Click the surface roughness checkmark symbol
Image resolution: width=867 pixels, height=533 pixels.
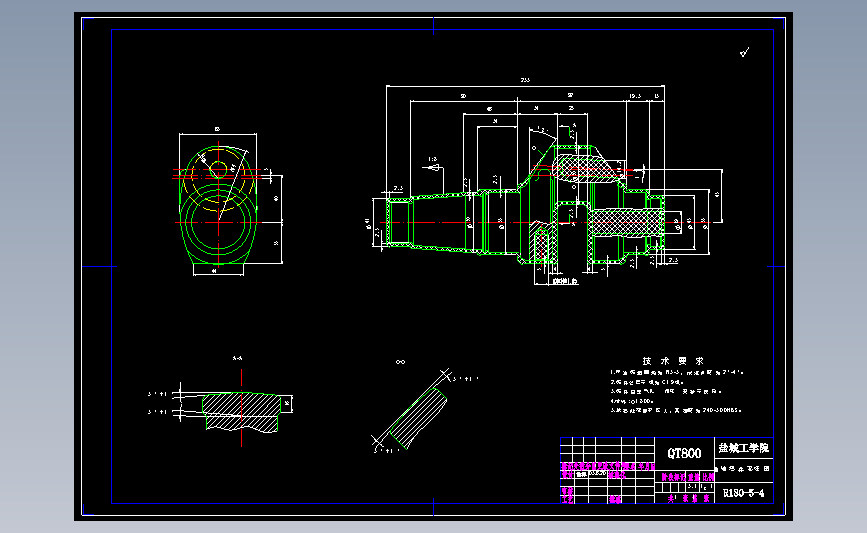pyautogui.click(x=745, y=52)
